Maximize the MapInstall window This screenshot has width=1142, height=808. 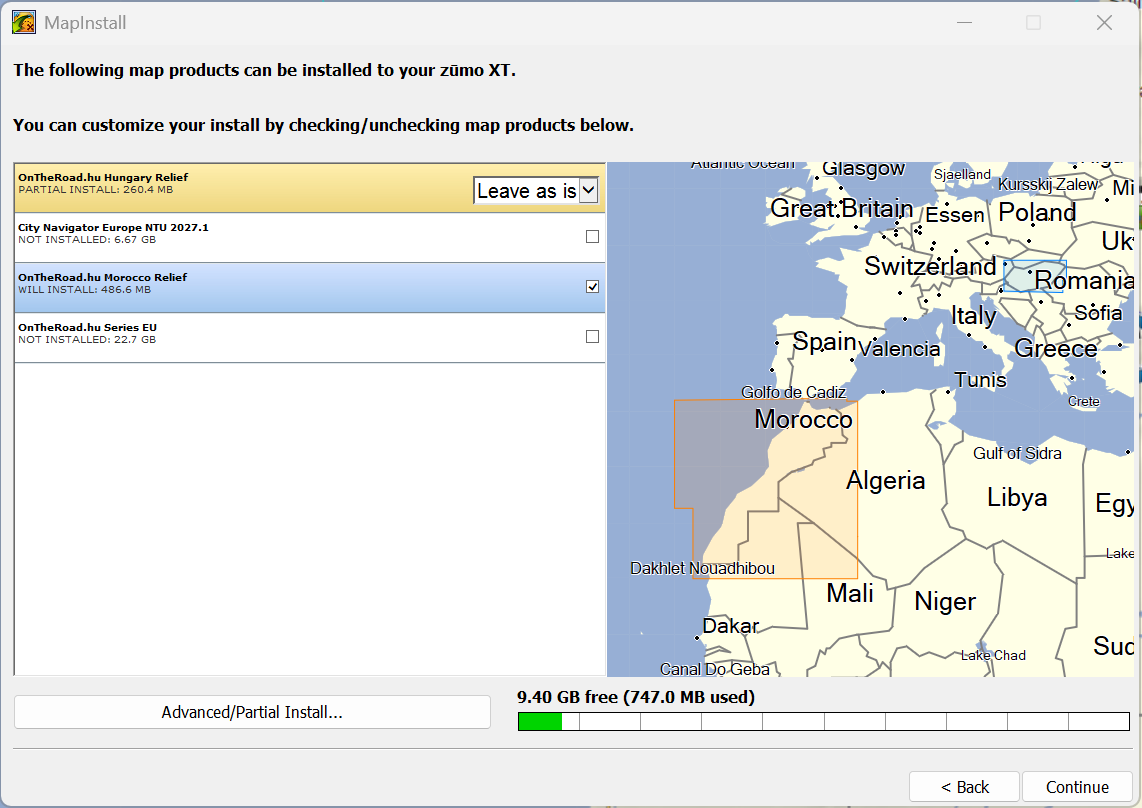(x=1033, y=23)
